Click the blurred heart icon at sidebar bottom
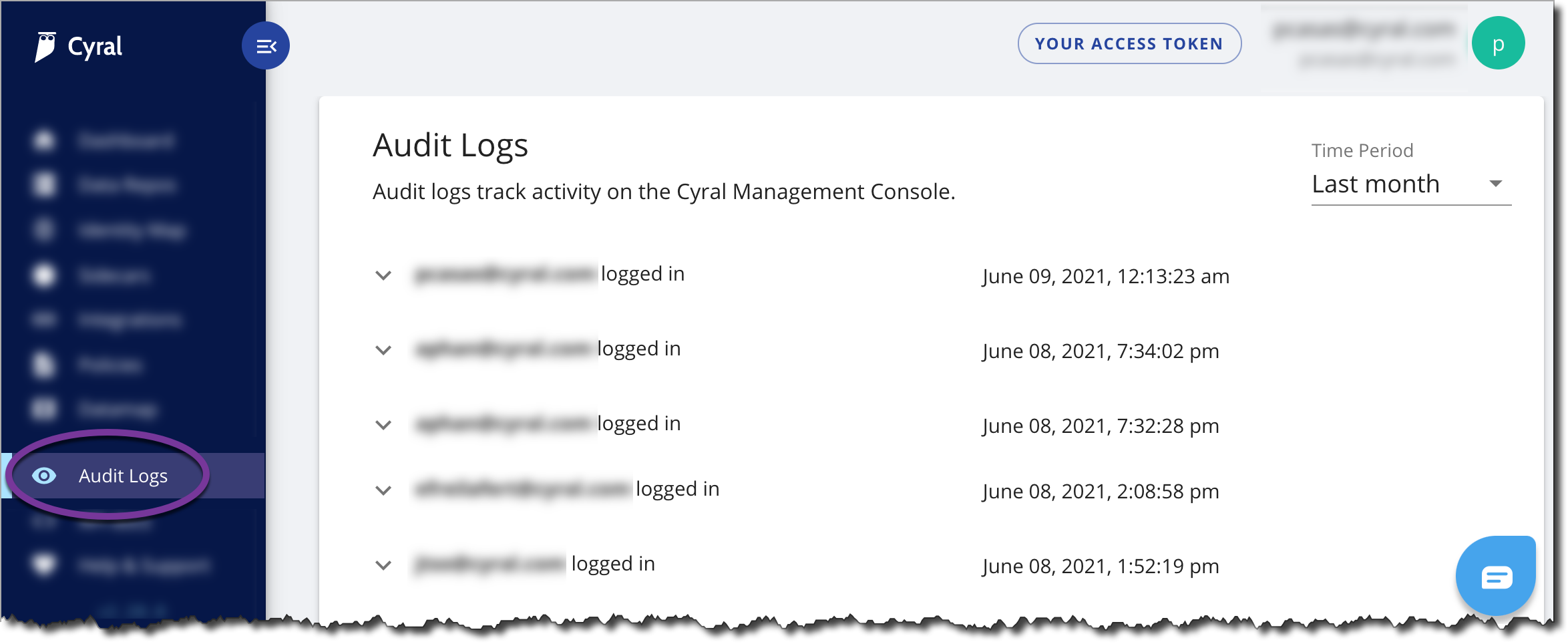 (x=44, y=565)
